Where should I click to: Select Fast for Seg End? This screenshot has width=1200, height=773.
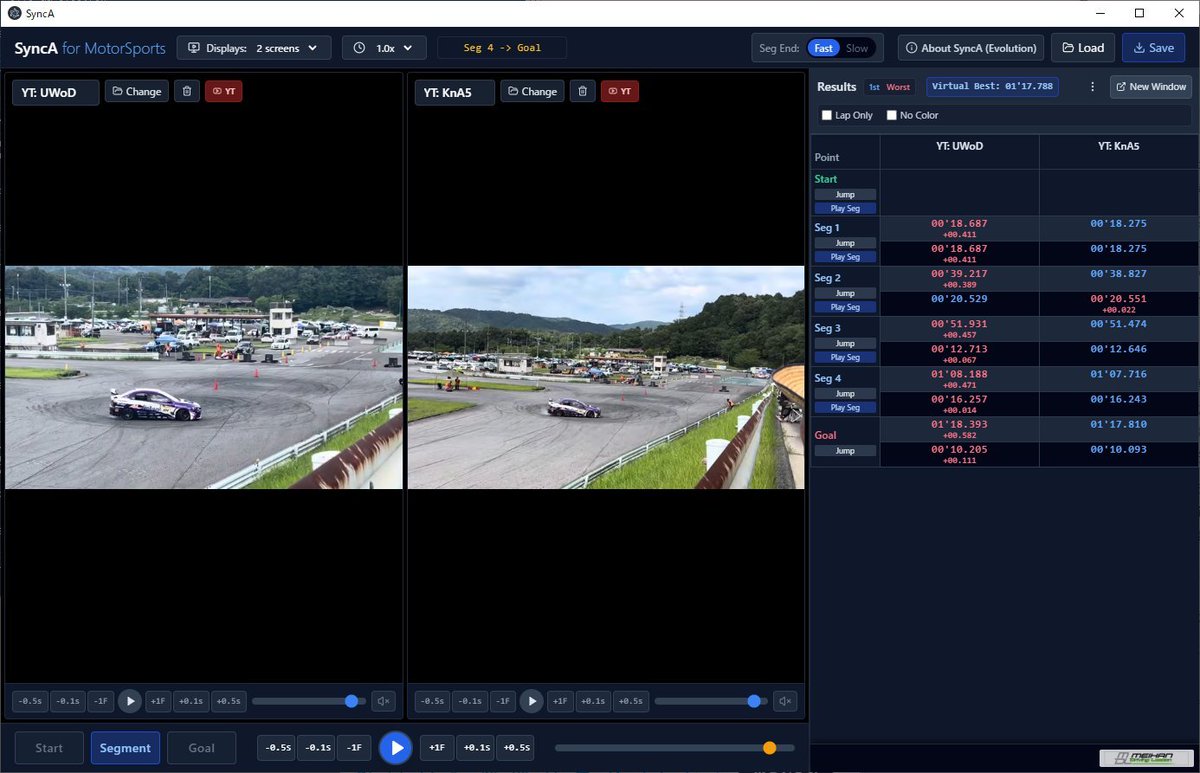[x=824, y=48]
